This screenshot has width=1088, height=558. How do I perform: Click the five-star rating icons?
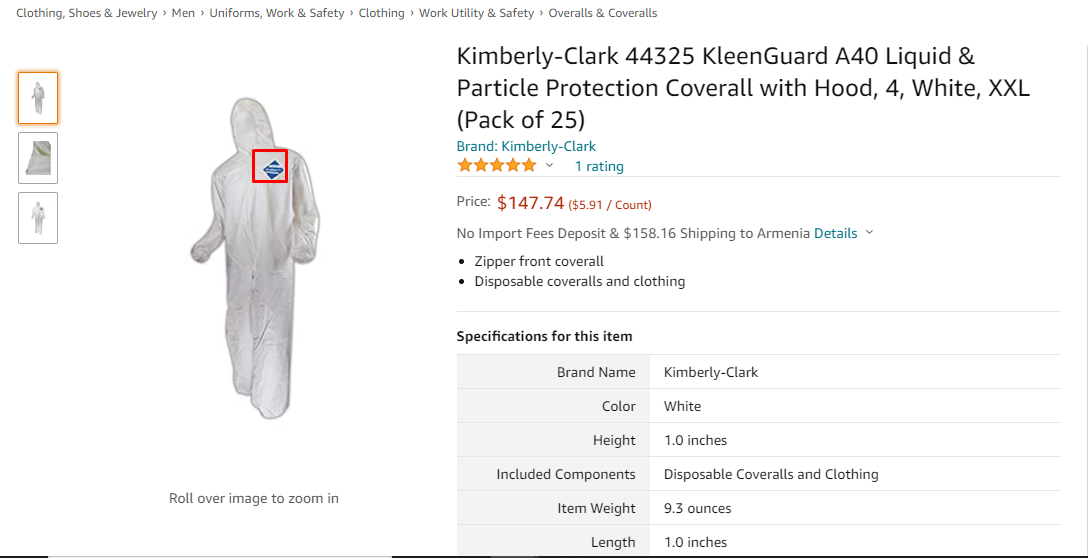[x=496, y=165]
